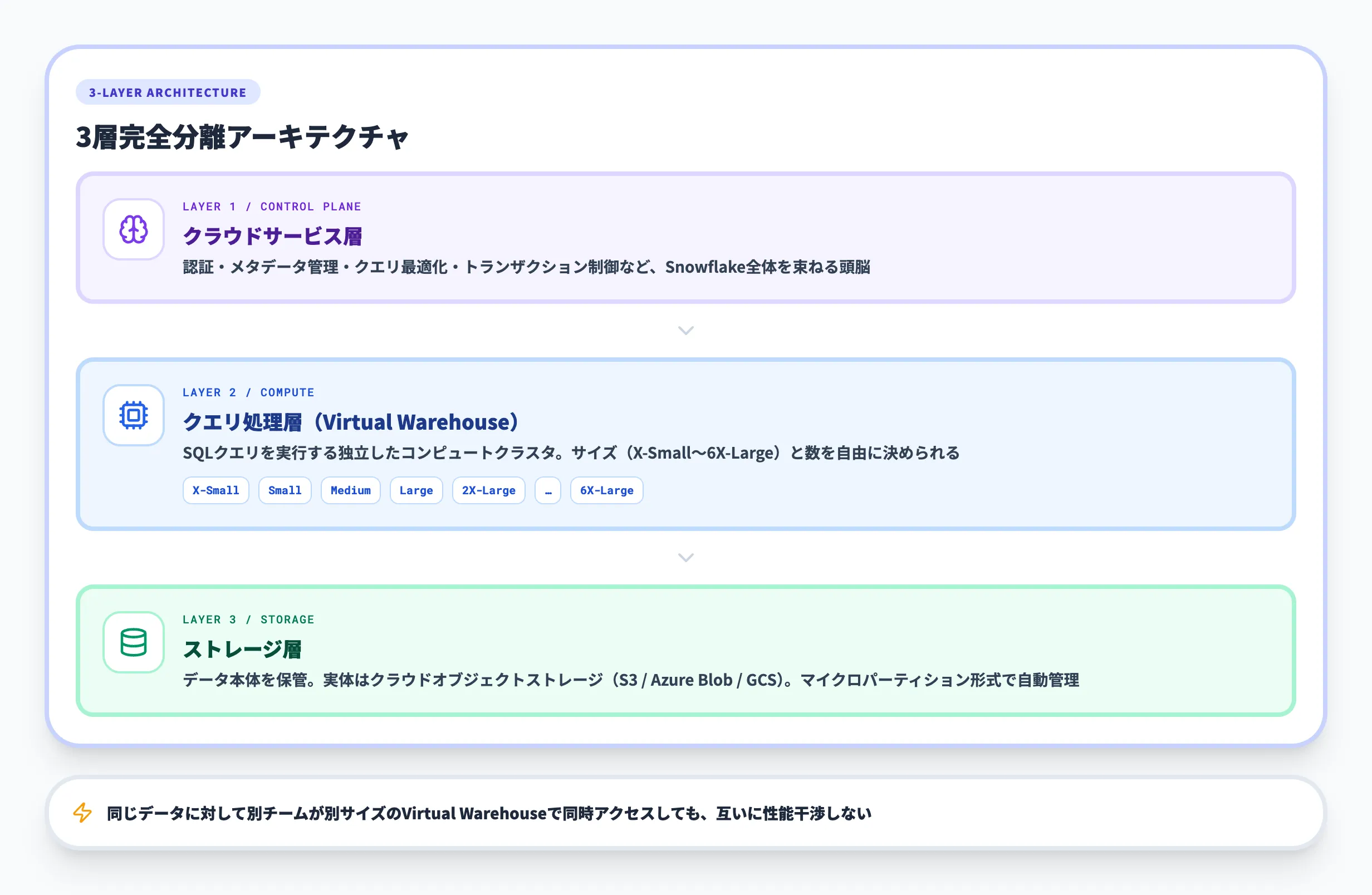Click the Small size button
Screen dimensions: 1372x895
tap(285, 490)
